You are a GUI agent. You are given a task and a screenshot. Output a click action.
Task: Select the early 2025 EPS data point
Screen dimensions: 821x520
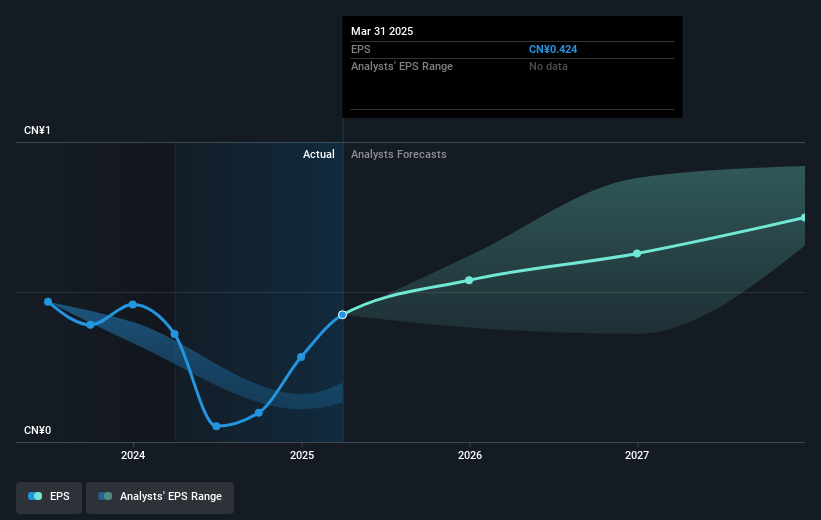tap(301, 357)
